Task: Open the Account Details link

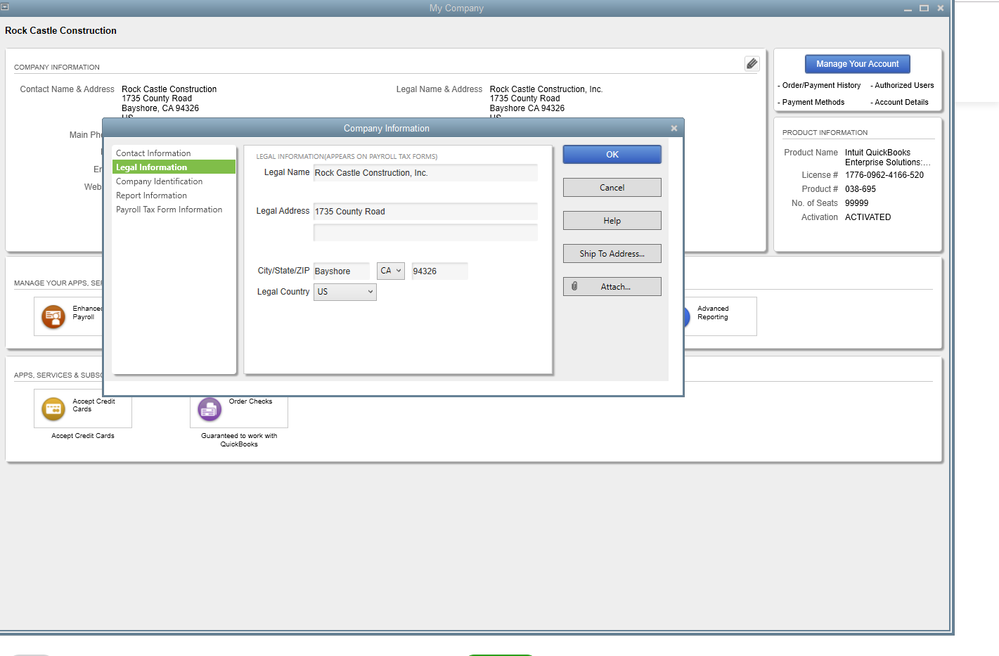Action: [901, 102]
